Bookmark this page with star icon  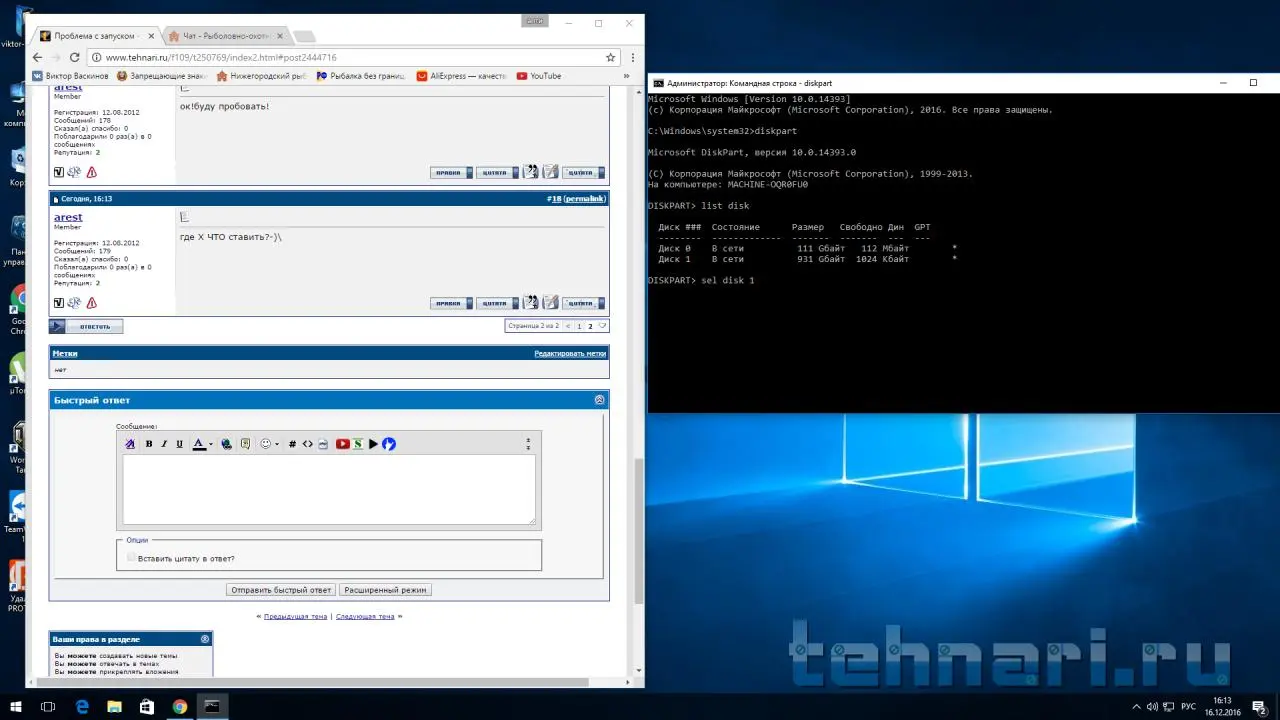point(610,57)
